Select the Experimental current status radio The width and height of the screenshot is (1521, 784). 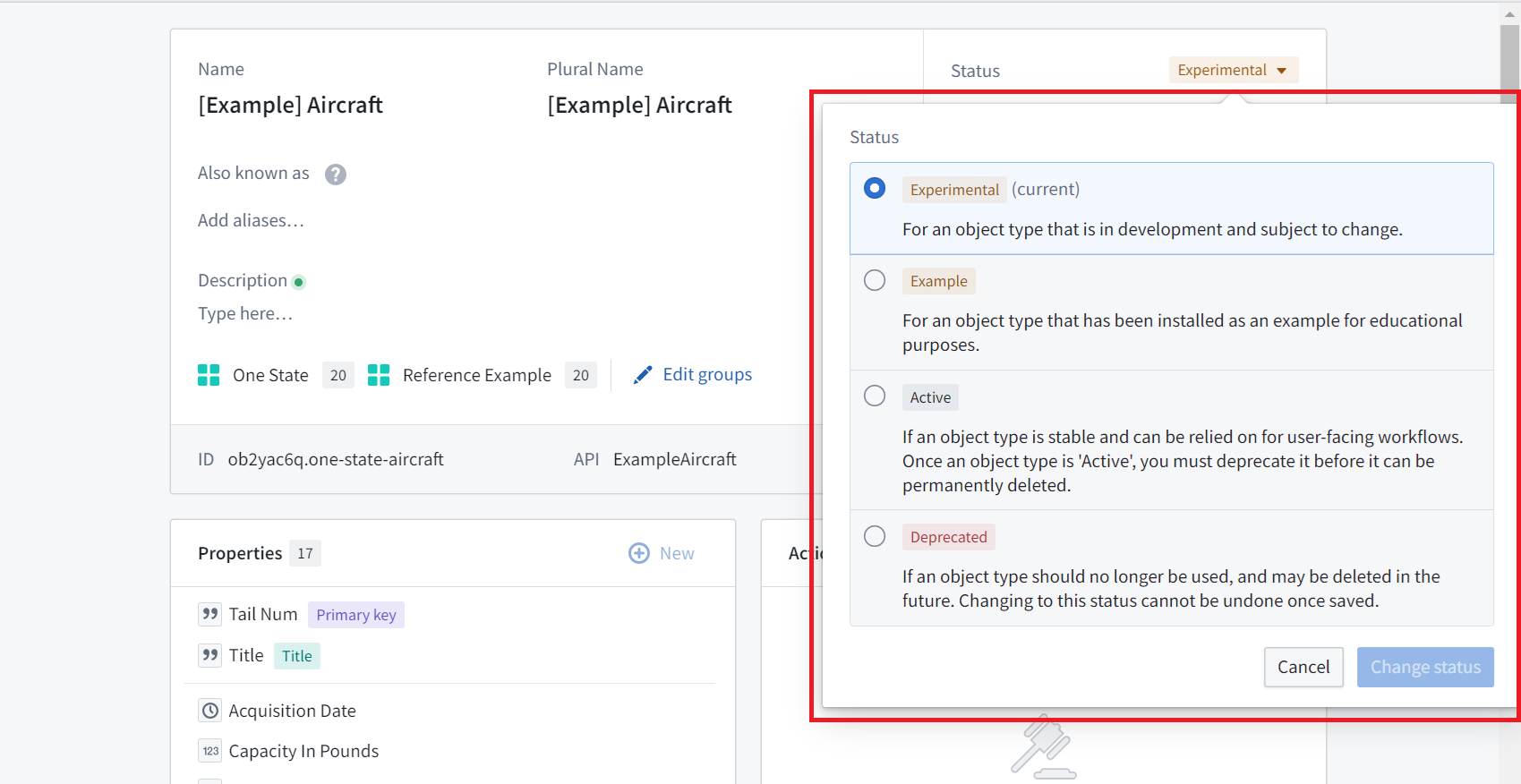[x=875, y=188]
